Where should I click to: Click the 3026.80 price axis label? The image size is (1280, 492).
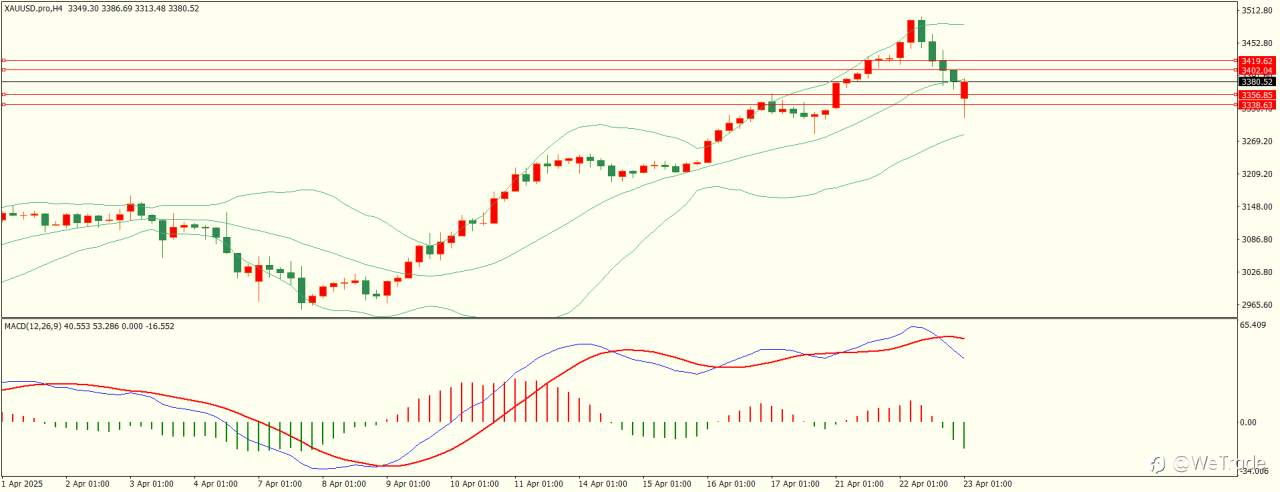point(1256,272)
